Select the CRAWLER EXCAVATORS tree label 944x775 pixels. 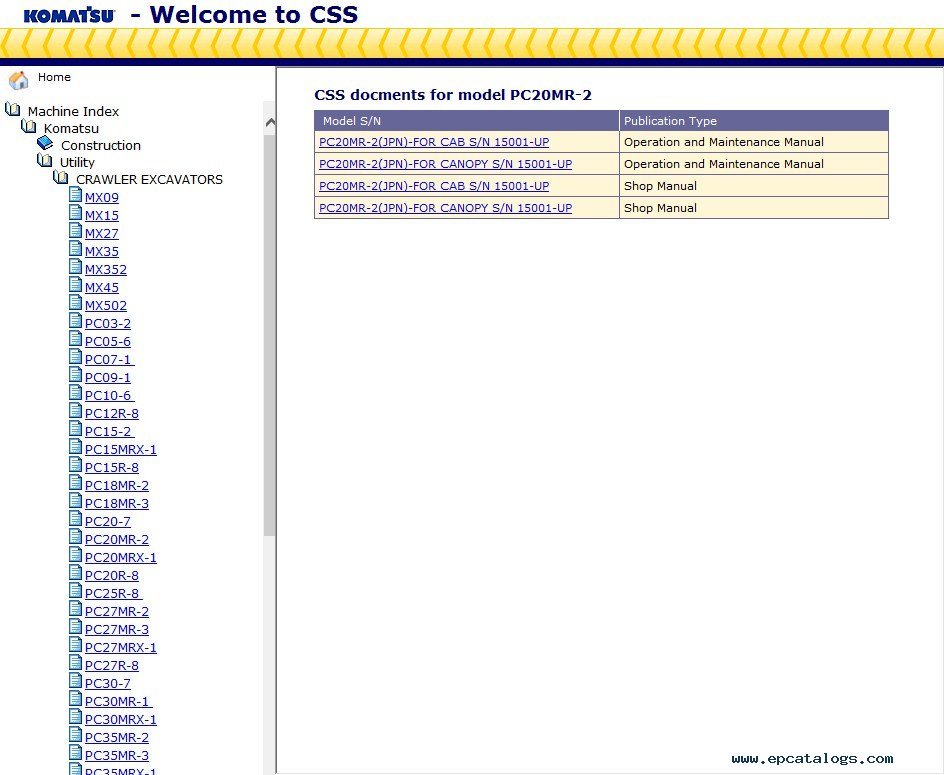149,179
